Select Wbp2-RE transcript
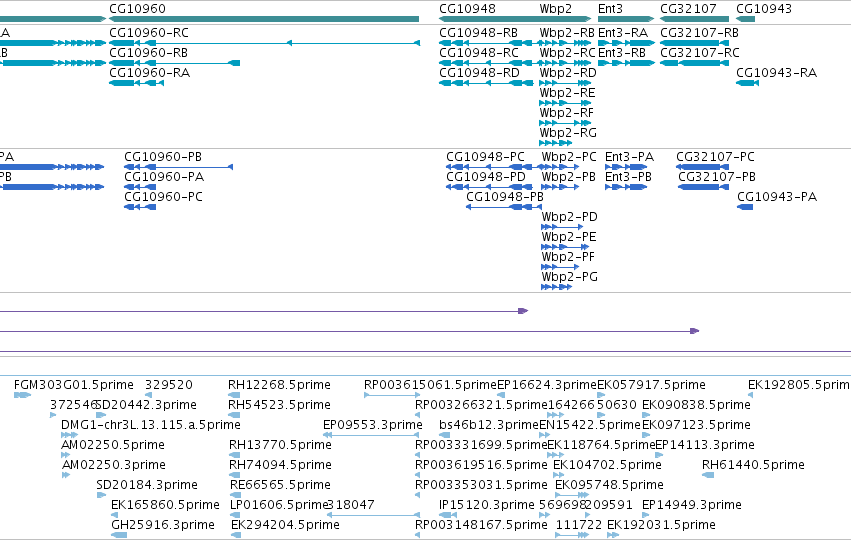 [x=565, y=103]
